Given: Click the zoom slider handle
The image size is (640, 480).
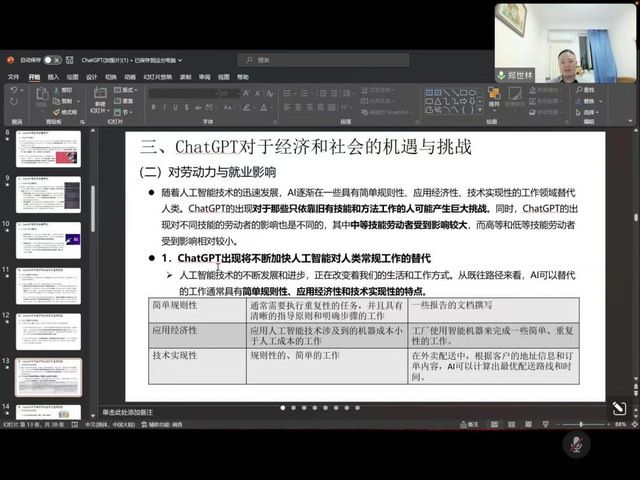Looking at the screenshot, I should pos(581,424).
